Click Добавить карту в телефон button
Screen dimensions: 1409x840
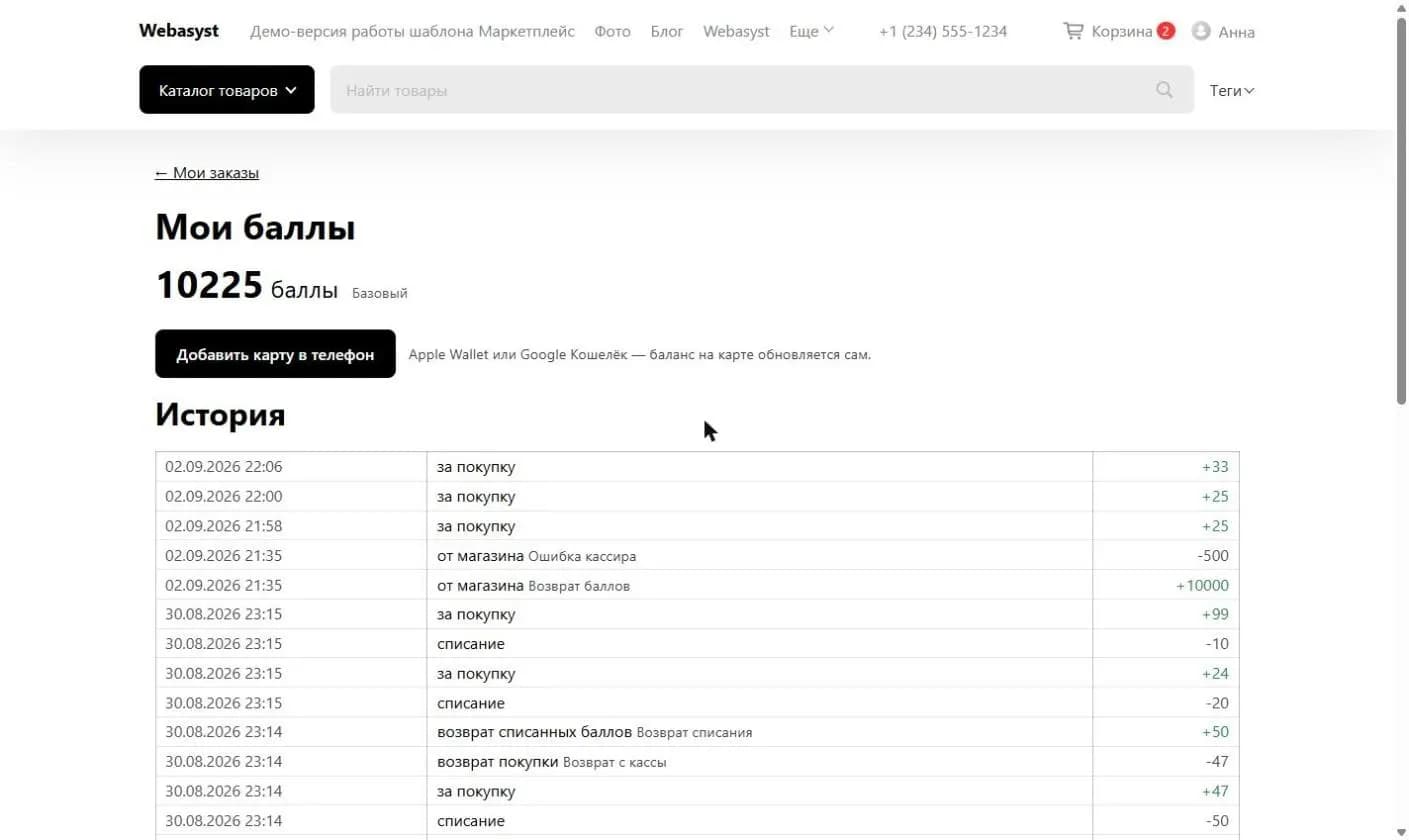275,354
